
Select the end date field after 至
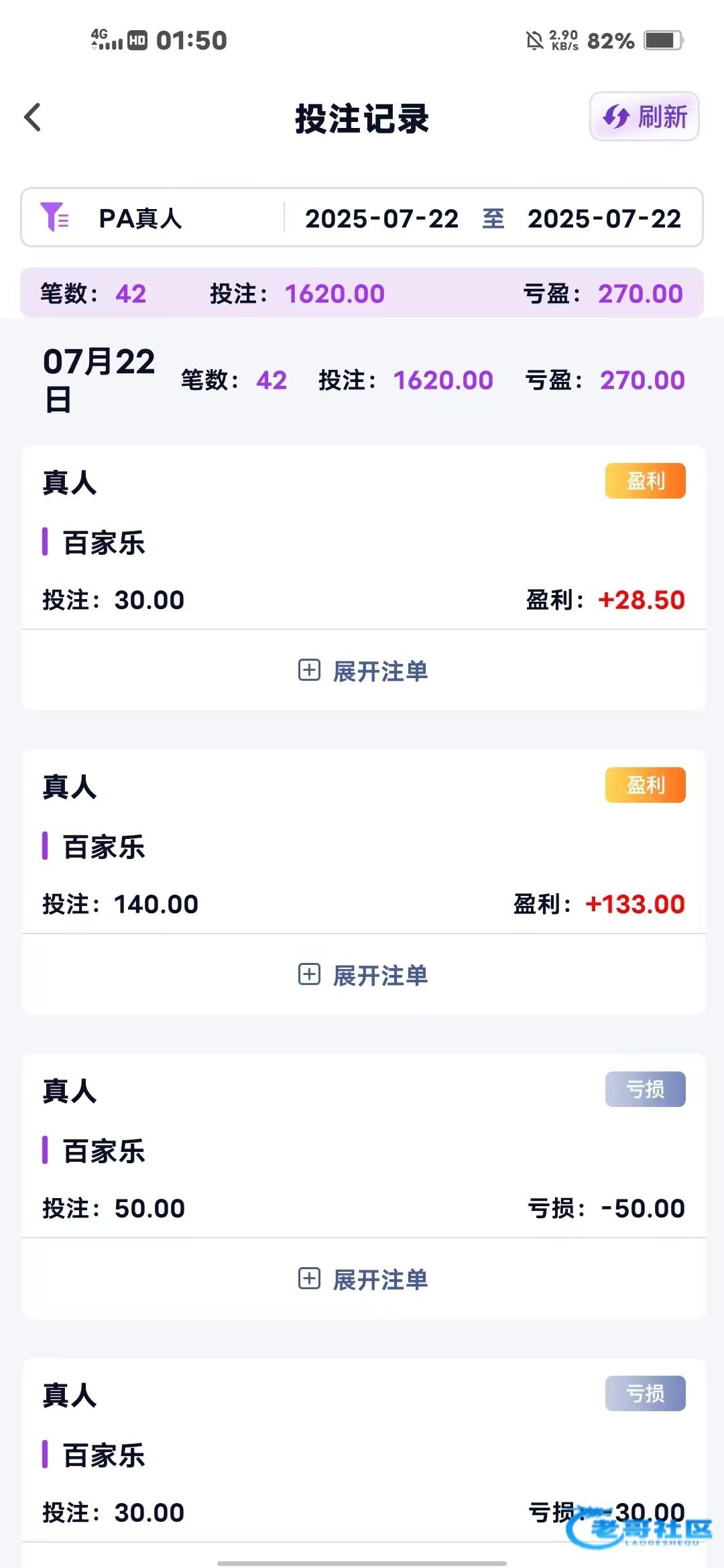pos(604,218)
